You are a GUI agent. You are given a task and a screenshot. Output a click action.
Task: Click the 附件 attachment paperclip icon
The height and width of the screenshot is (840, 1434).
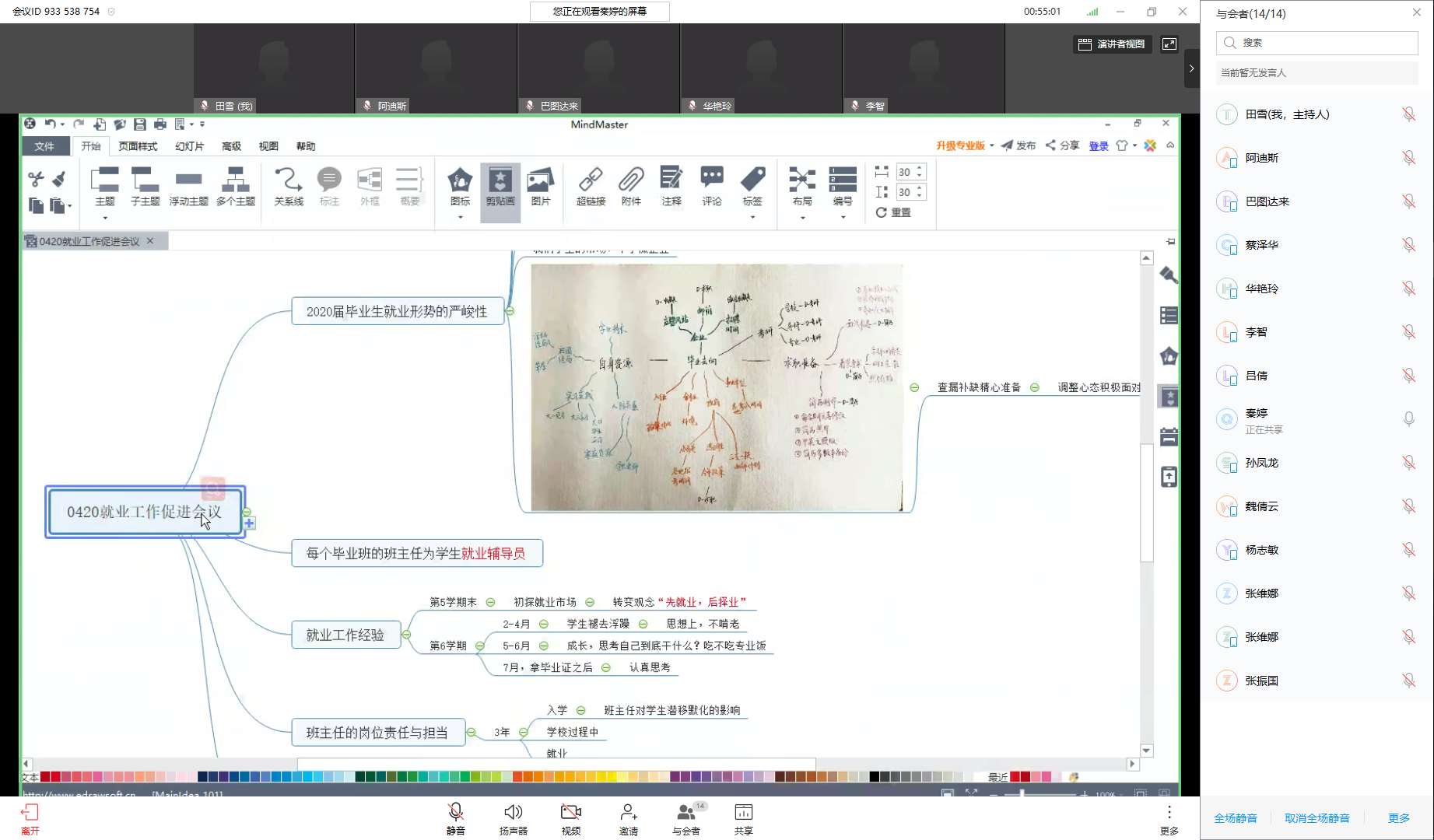631,186
